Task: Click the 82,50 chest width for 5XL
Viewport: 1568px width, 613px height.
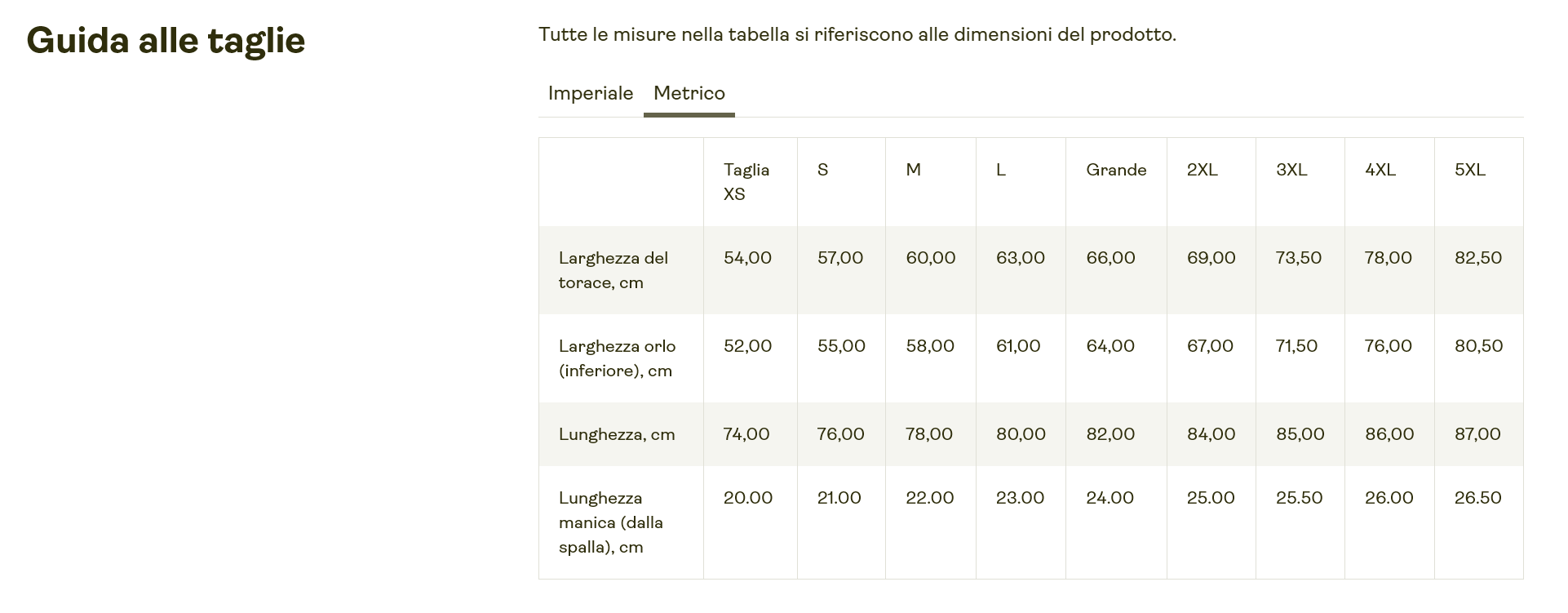Action: [x=1477, y=258]
